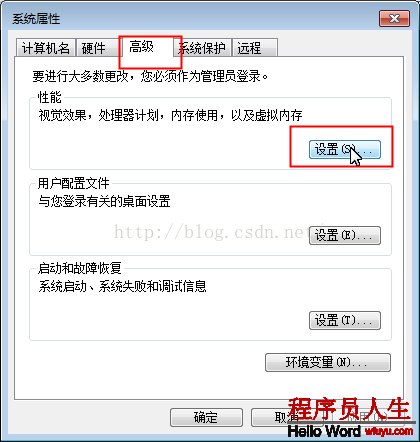Select the 高级 tab
The image size is (420, 442).
pyautogui.click(x=147, y=47)
